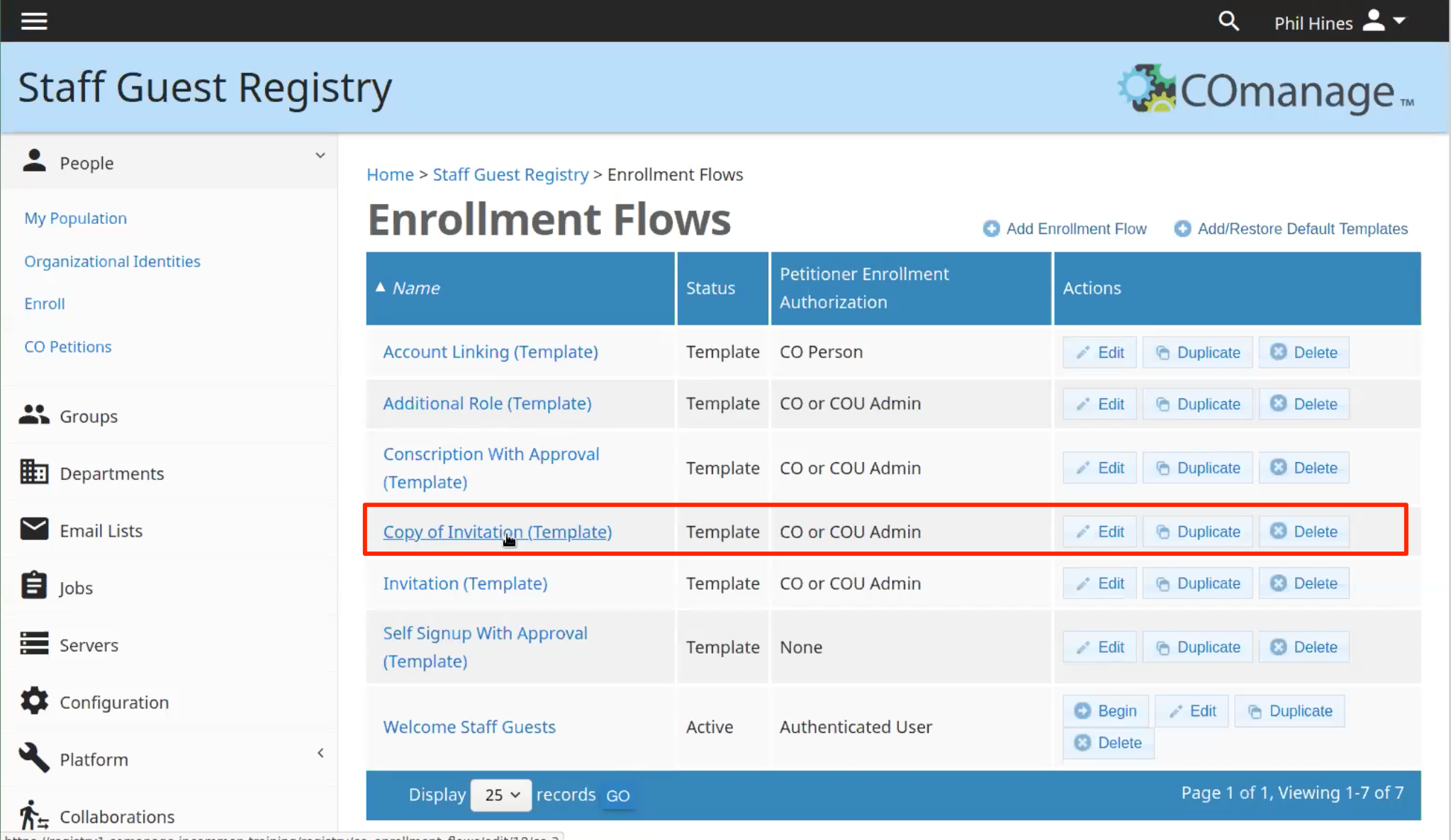Click Add/Restore Default Templates link
The image size is (1451, 840).
point(1291,229)
